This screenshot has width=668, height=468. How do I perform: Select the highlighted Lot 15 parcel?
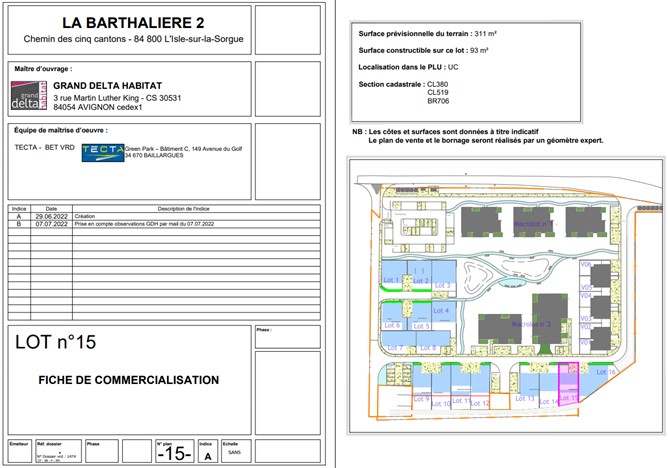pyautogui.click(x=568, y=384)
